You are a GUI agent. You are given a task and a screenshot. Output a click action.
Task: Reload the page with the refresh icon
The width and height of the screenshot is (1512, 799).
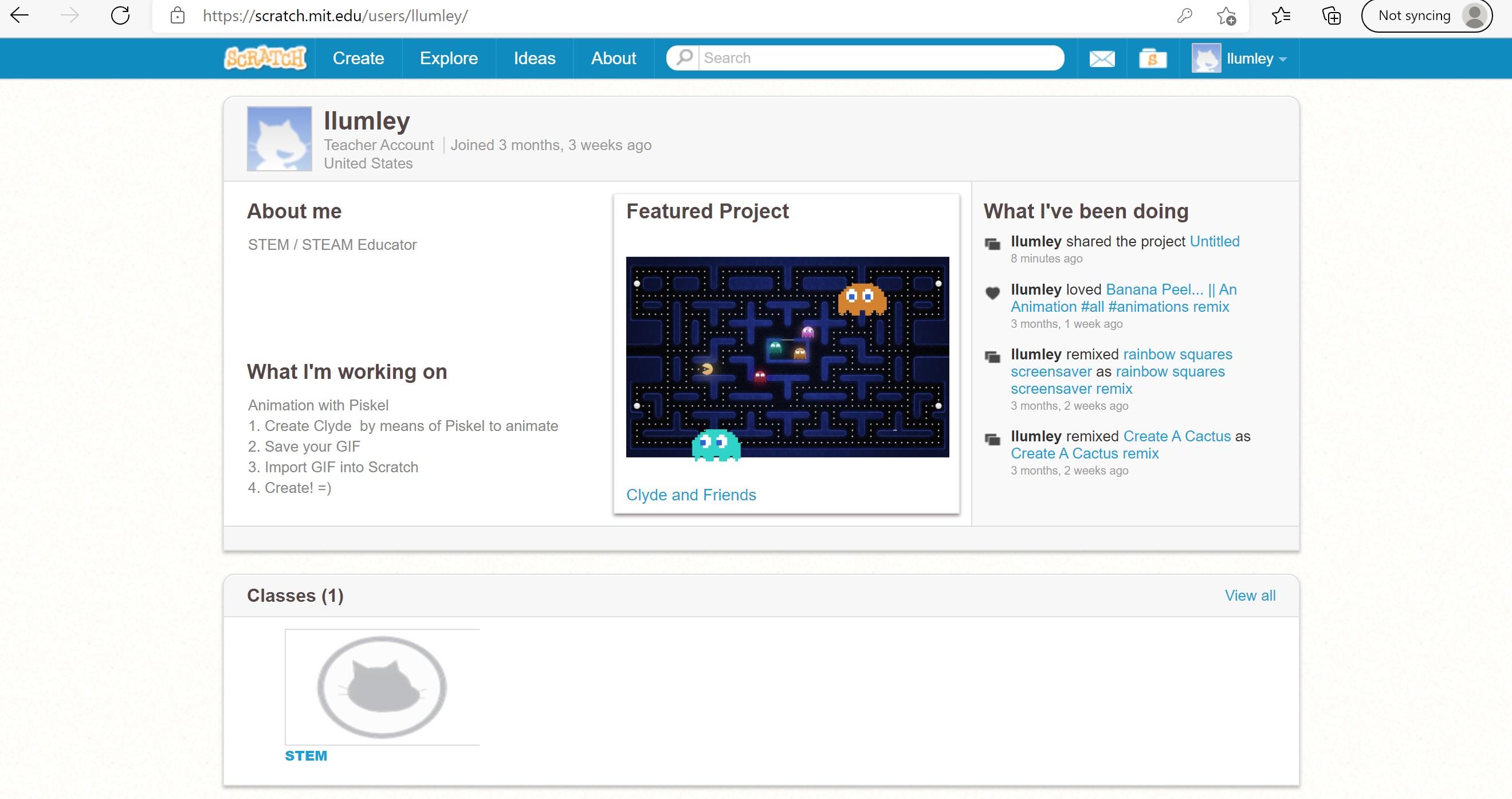tap(120, 16)
